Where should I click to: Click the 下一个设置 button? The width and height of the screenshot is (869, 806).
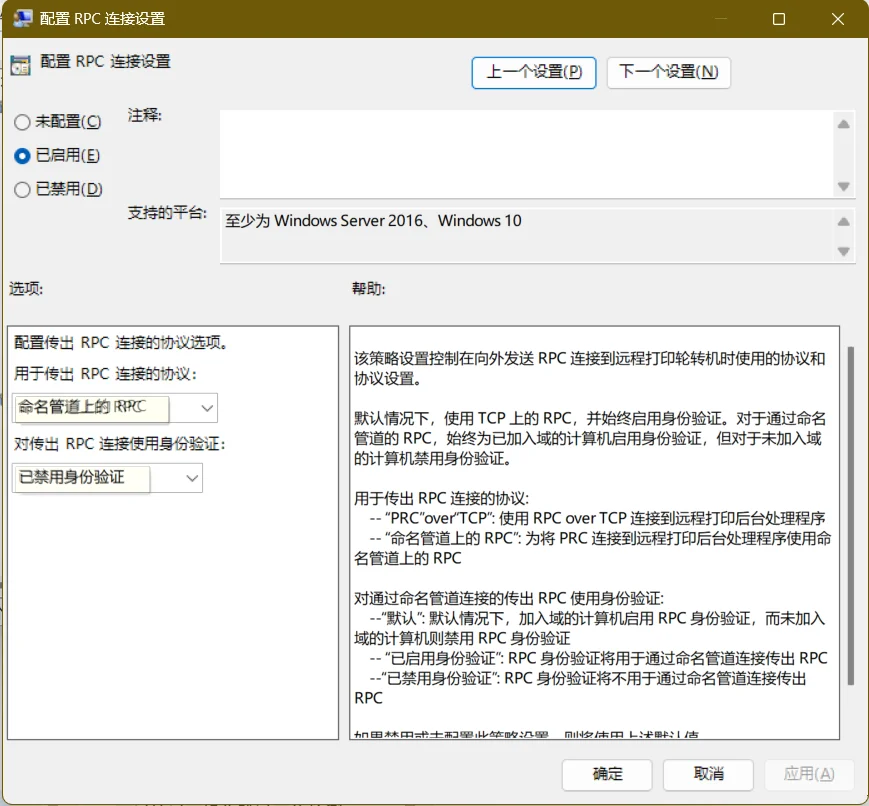coord(668,72)
